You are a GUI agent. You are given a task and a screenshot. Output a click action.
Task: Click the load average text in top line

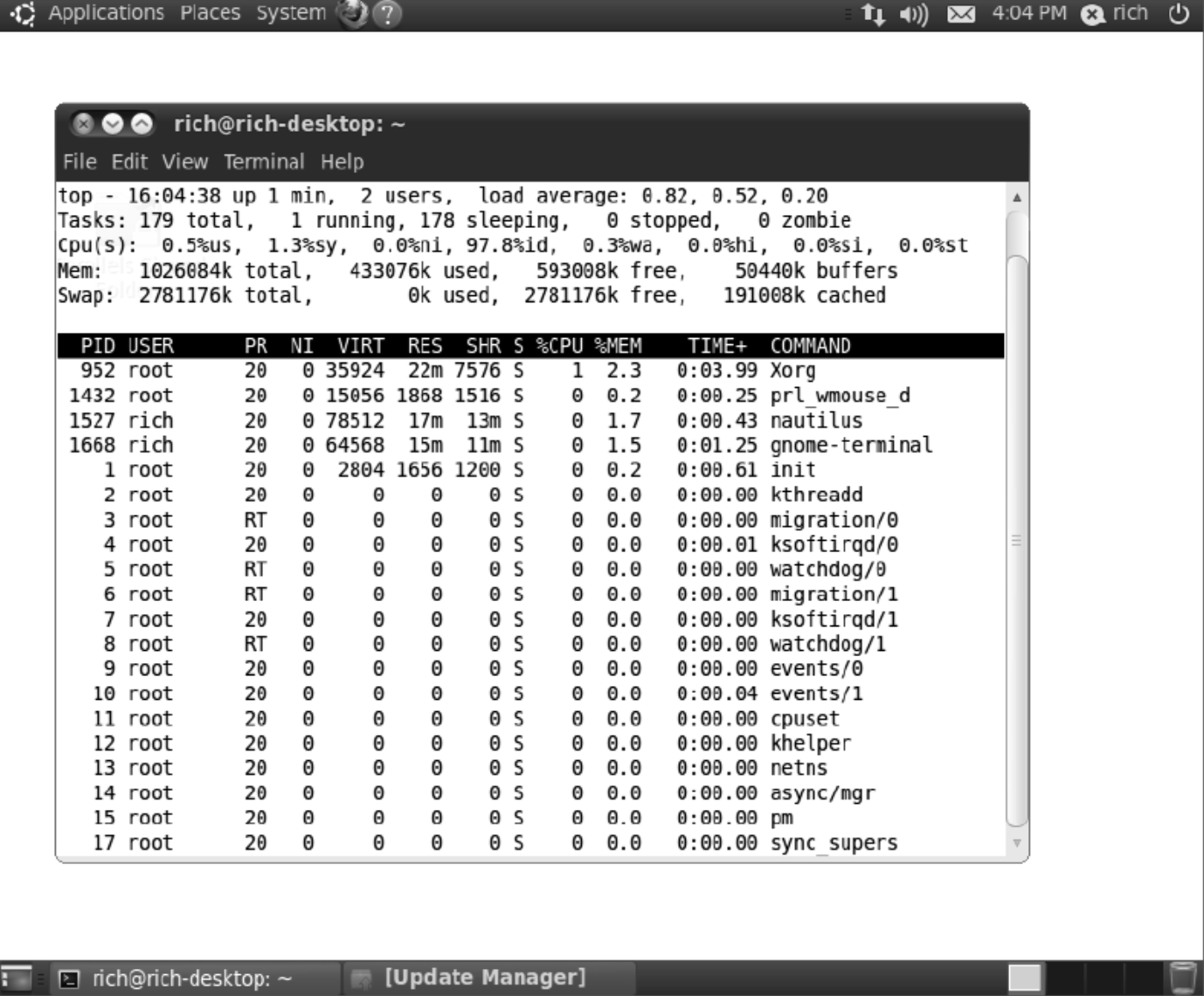653,196
